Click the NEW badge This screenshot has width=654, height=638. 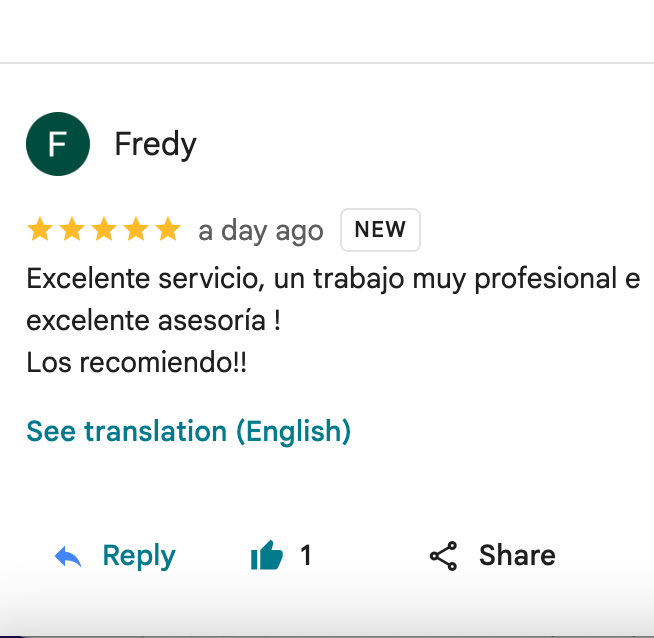(x=380, y=230)
